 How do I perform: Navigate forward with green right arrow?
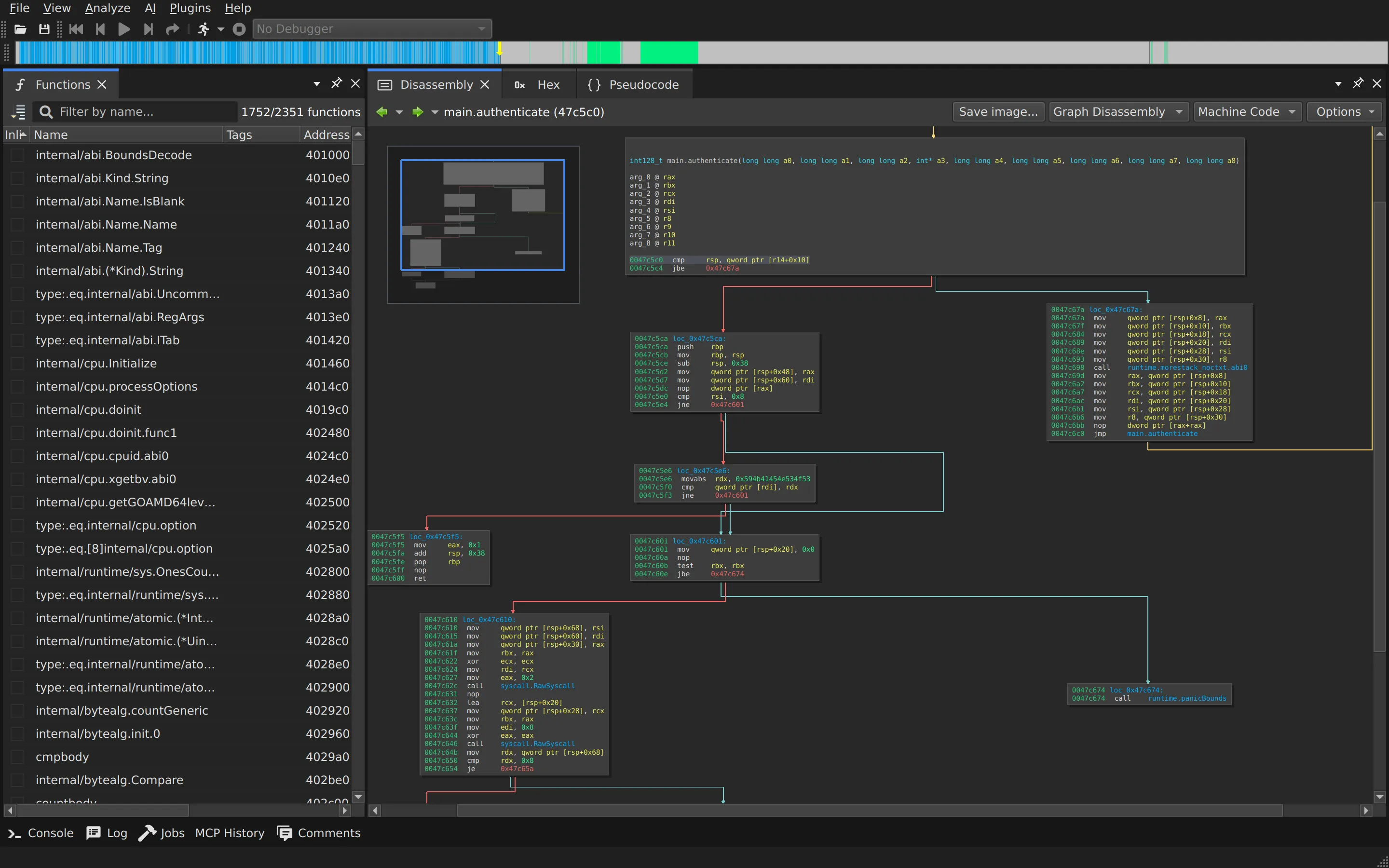point(418,112)
